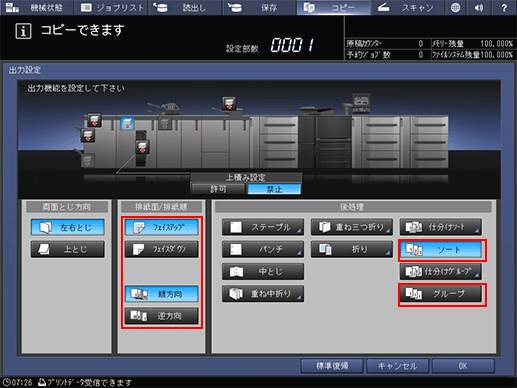
Task: Select the コピー tab
Action: (333, 7)
